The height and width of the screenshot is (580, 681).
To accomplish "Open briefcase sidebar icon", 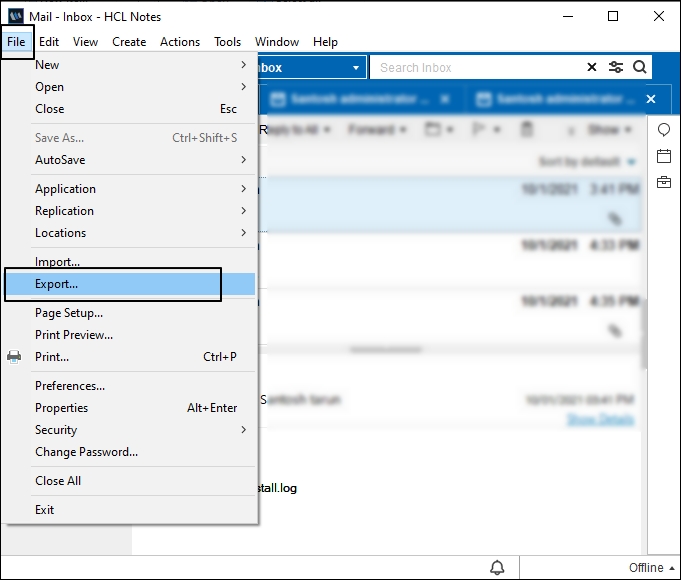I will click(x=664, y=182).
